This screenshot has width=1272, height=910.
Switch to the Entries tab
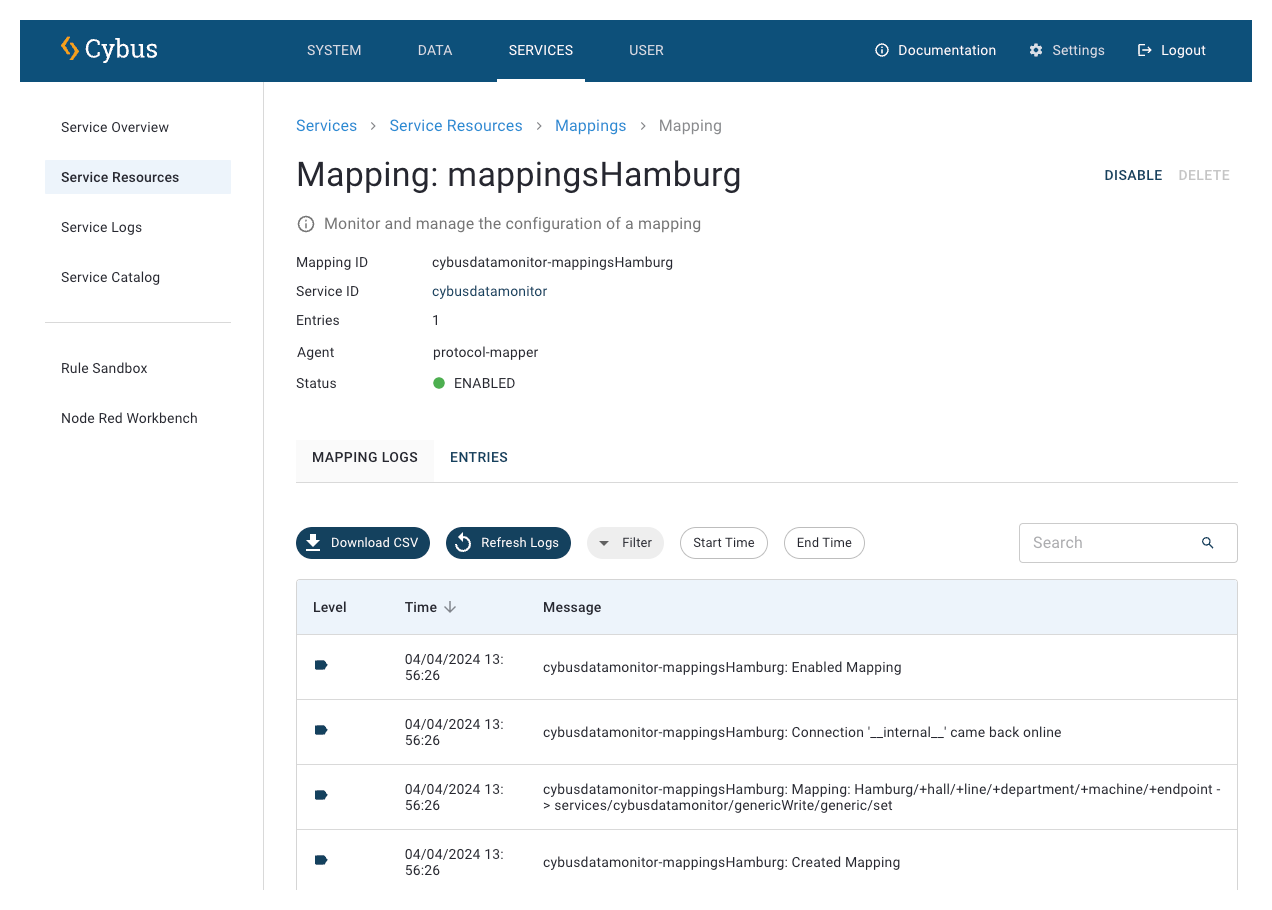click(479, 457)
